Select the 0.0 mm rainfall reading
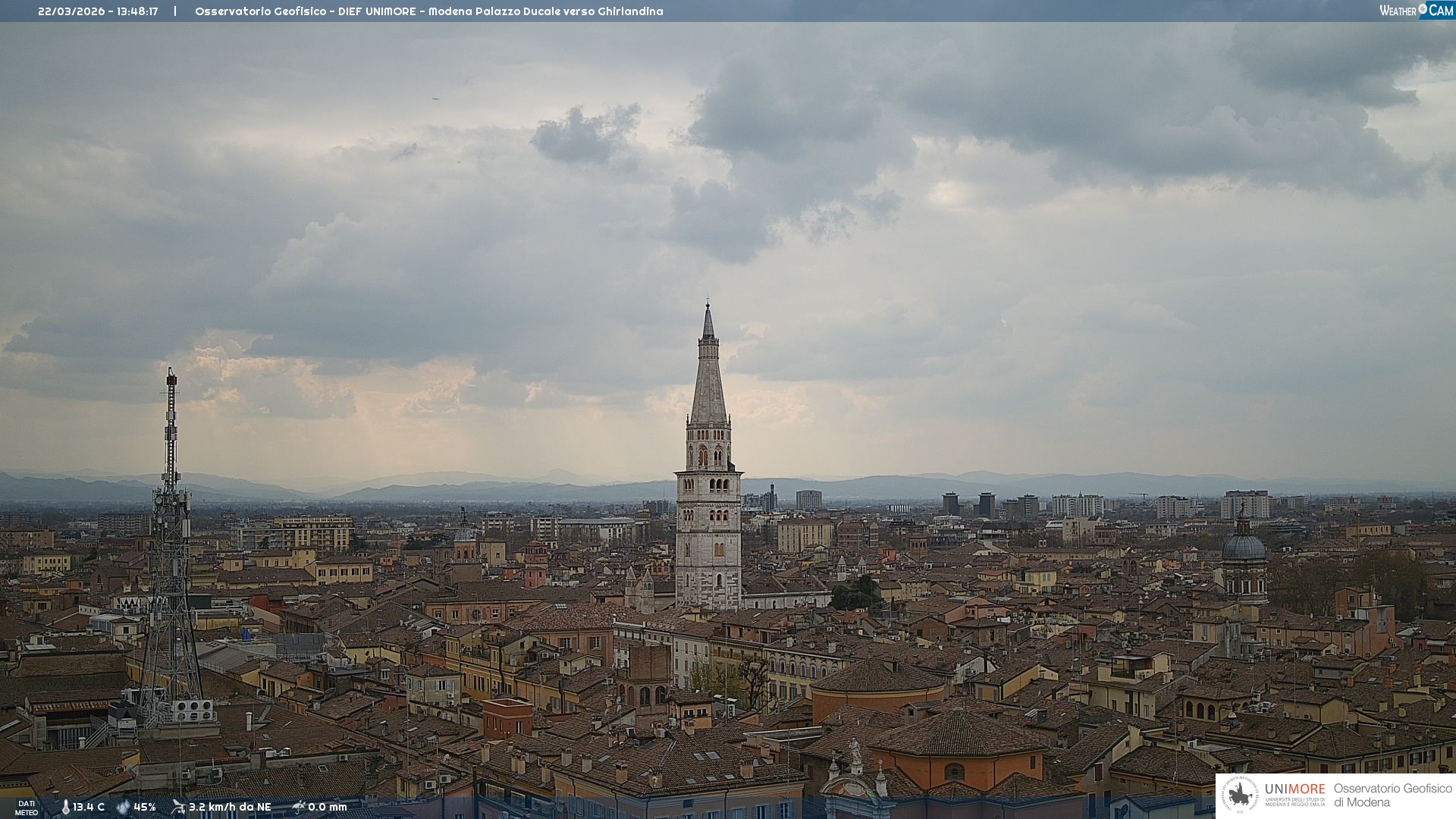1456x819 pixels. (x=328, y=807)
